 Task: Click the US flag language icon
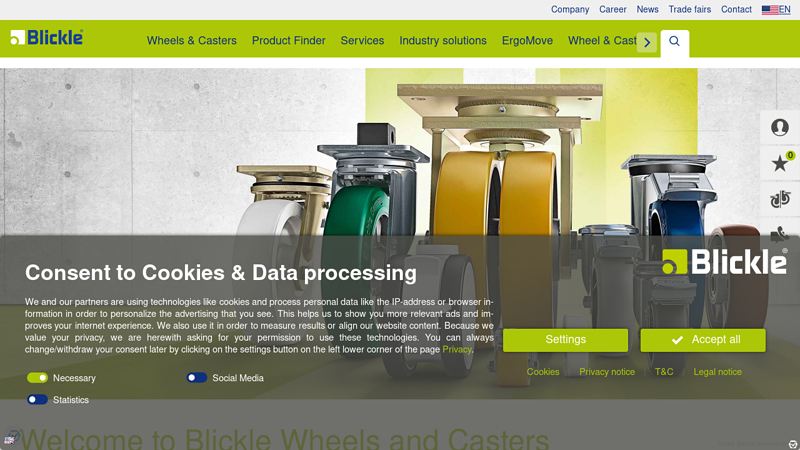[769, 10]
